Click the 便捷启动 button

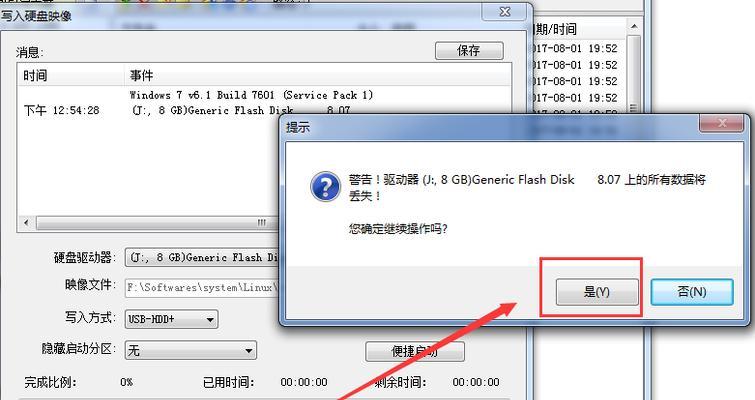[415, 351]
